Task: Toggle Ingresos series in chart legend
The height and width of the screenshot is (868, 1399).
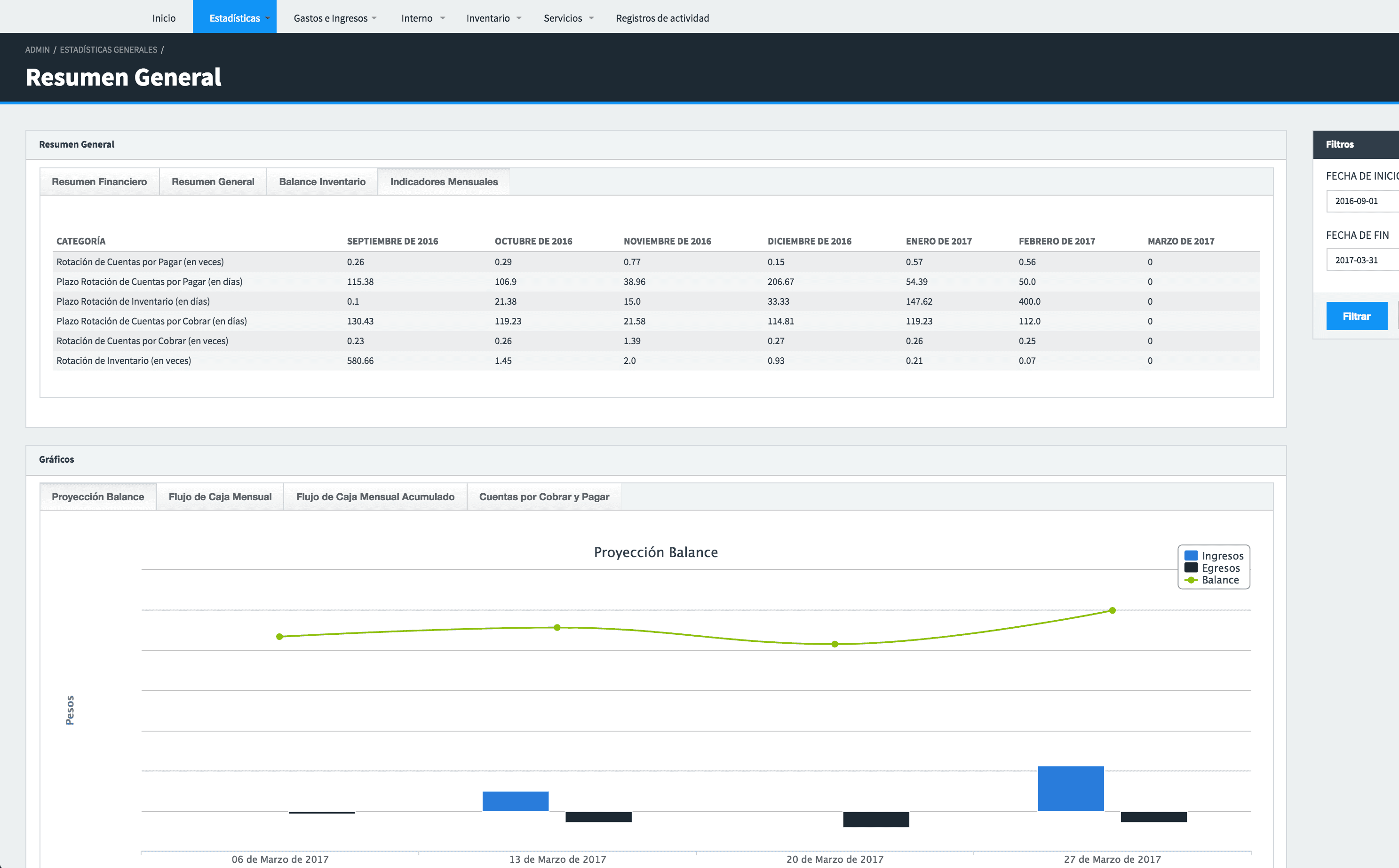Action: point(1214,556)
